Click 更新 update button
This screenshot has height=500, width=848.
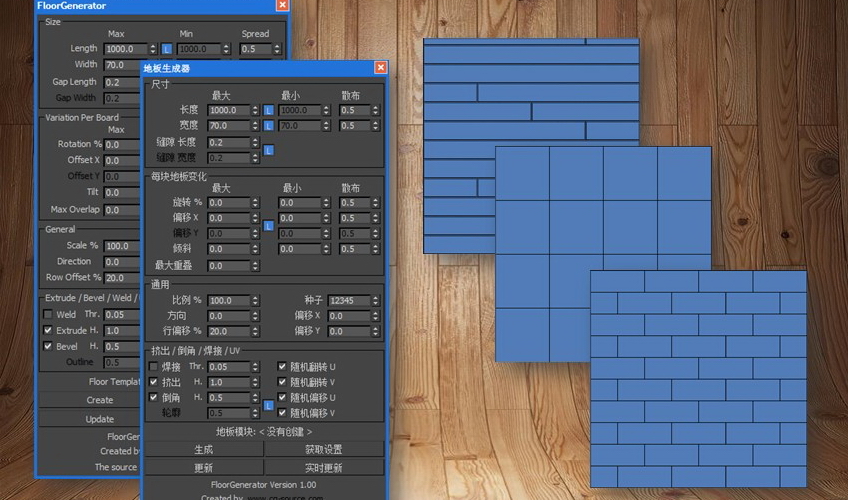pyautogui.click(x=204, y=468)
